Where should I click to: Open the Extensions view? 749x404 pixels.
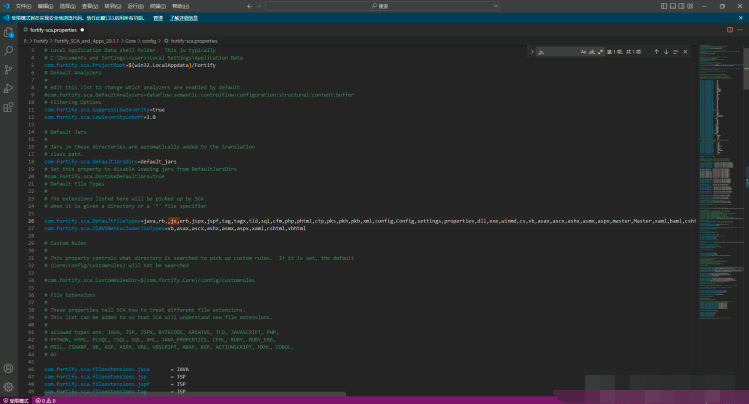coord(8,107)
